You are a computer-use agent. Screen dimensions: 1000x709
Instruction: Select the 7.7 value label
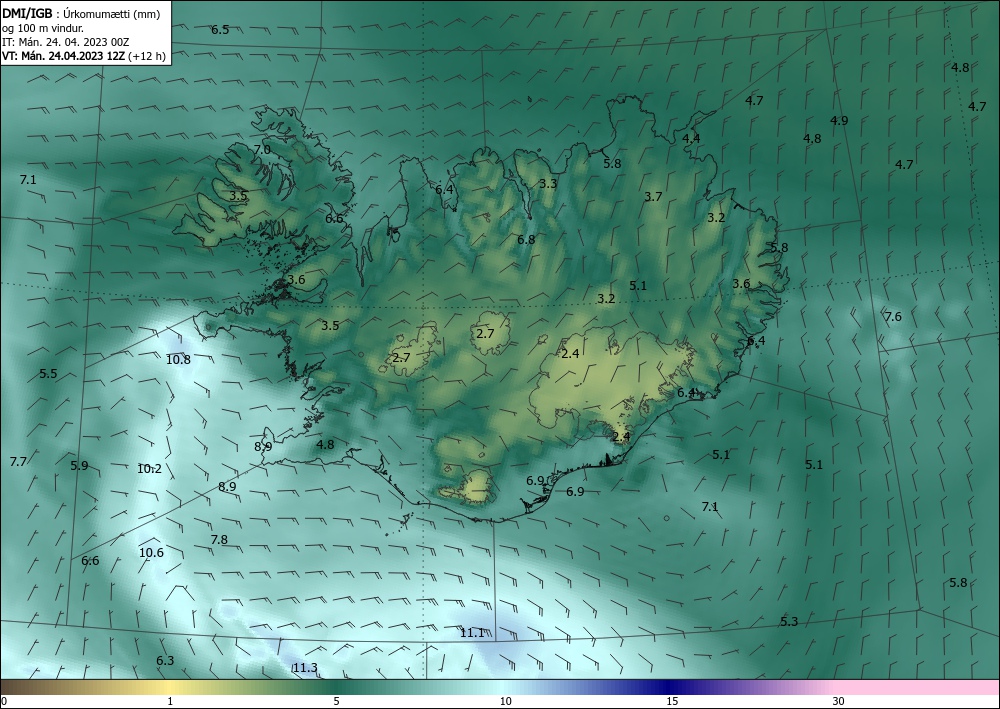point(18,462)
